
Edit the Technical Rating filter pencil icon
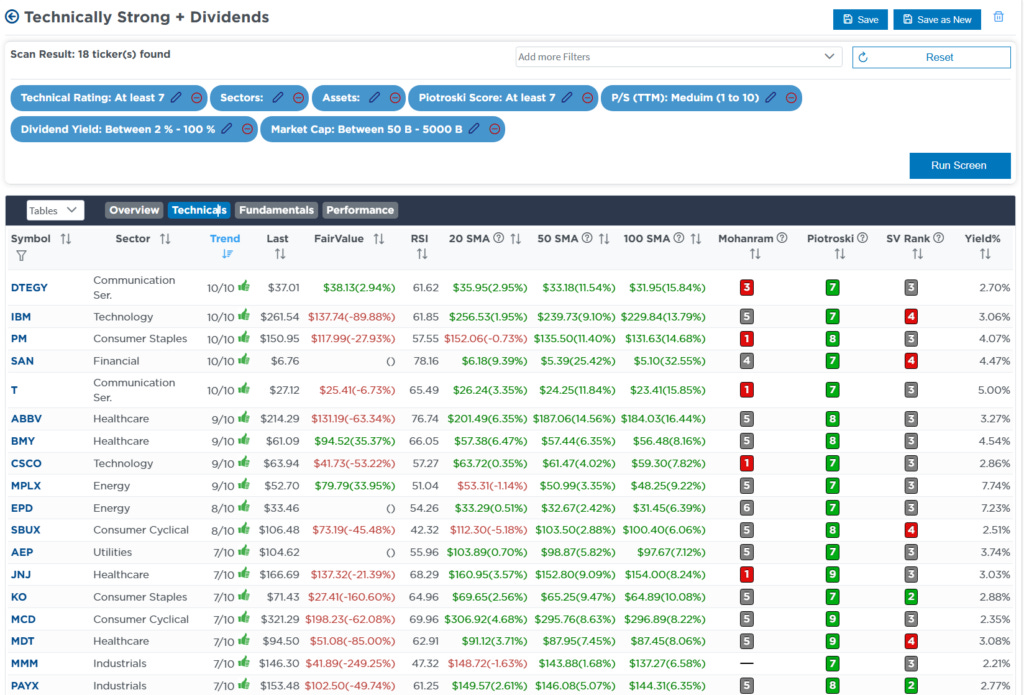point(176,98)
